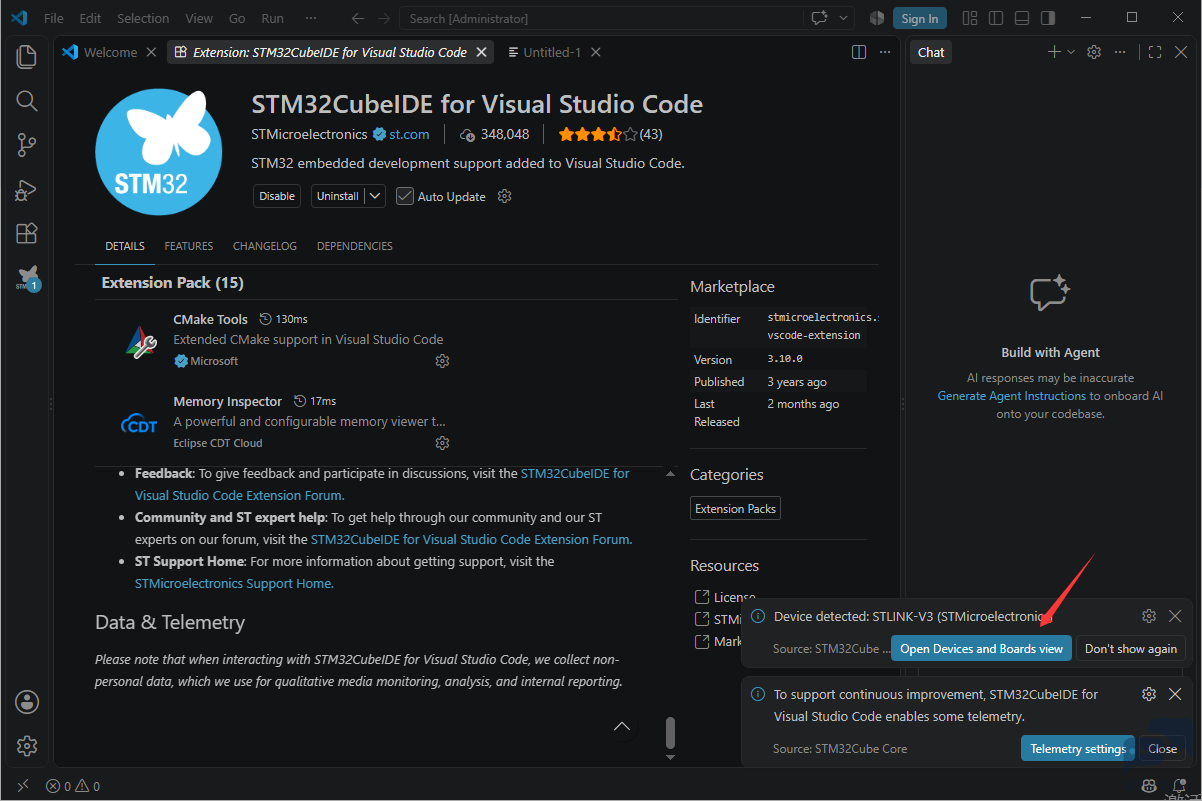Customize layout from title bar

pos(970,18)
